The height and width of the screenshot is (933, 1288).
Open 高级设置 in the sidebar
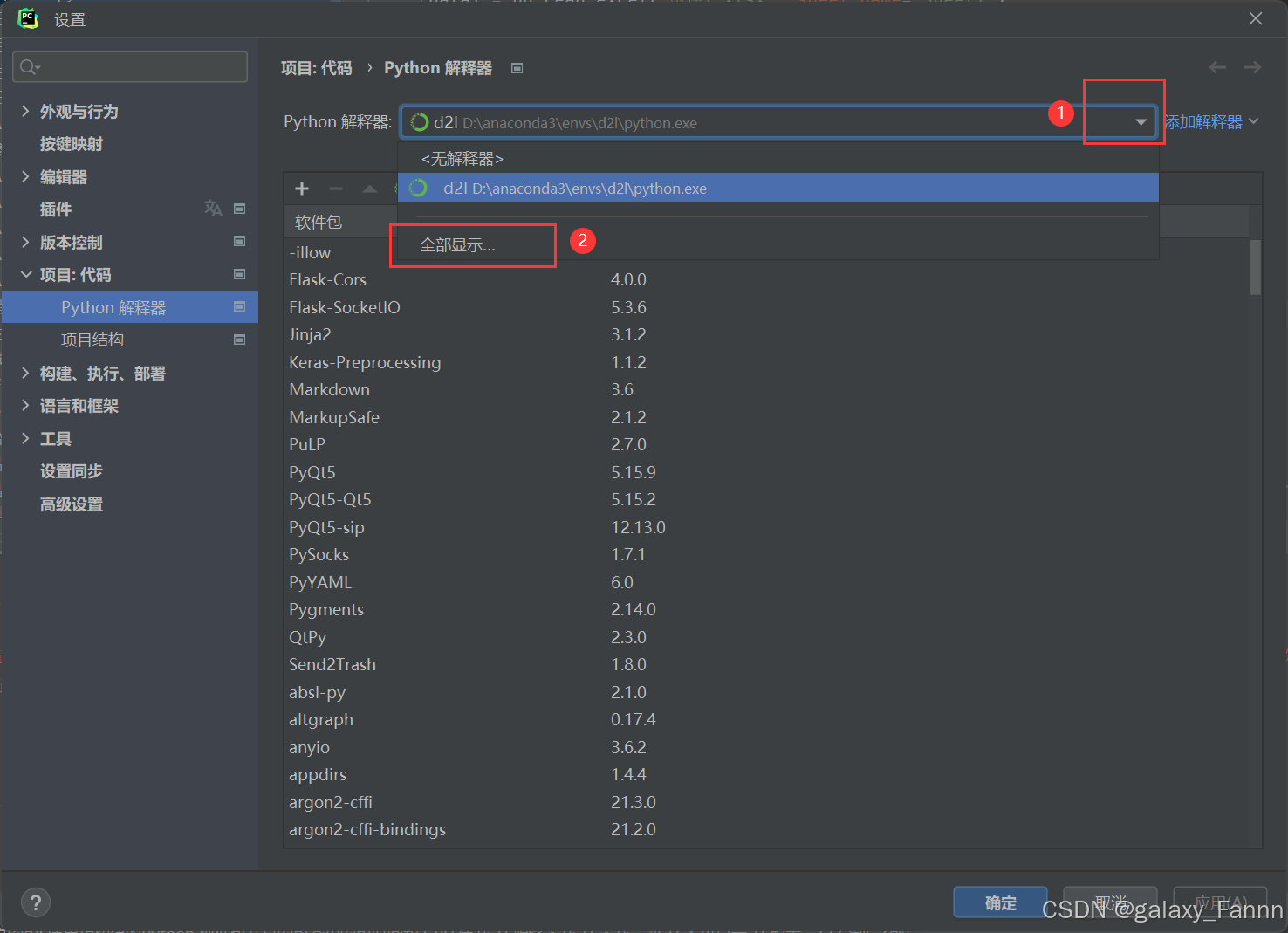71,504
